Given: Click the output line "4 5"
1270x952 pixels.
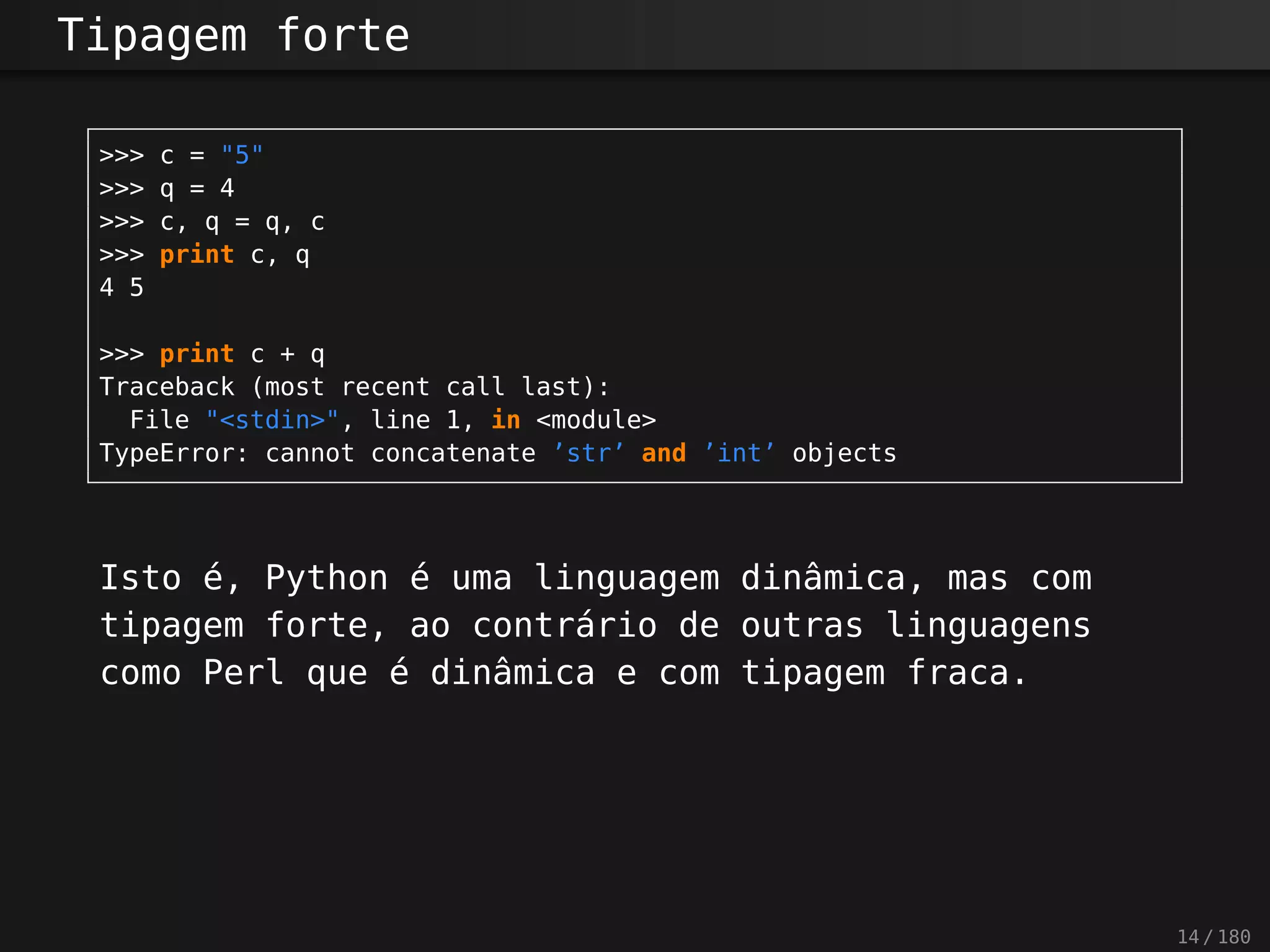Looking at the screenshot, I should (x=122, y=288).
